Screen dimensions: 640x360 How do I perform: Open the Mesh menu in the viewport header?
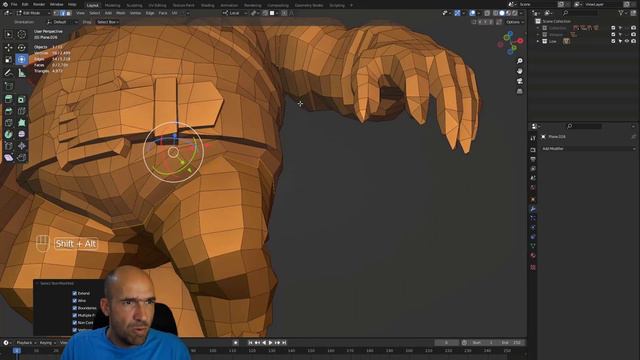pyautogui.click(x=121, y=13)
